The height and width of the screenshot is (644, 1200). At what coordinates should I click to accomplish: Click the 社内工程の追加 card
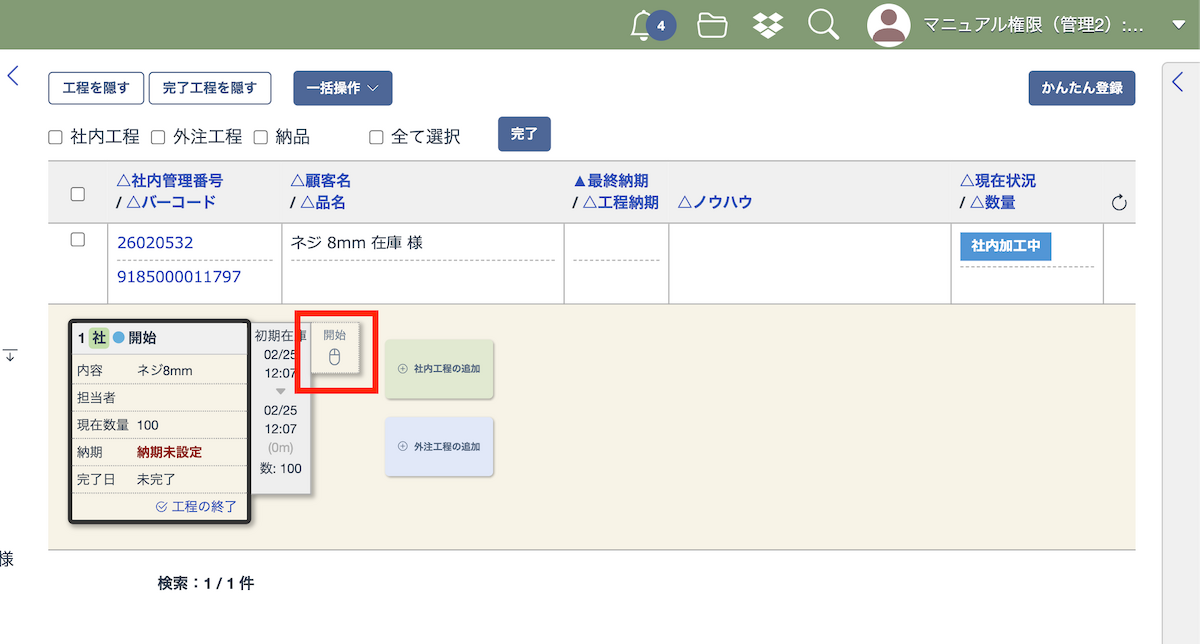[439, 369]
